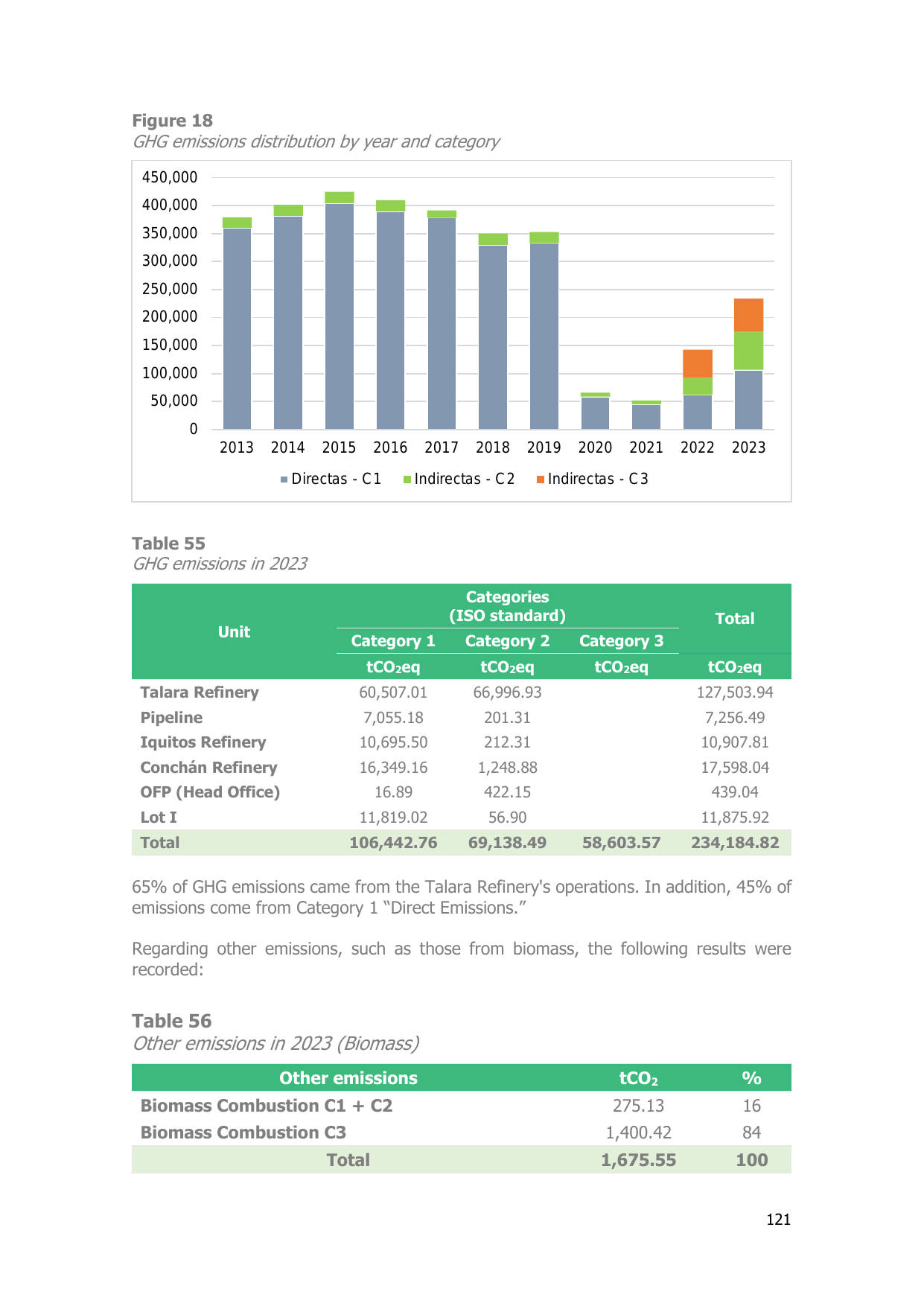Click the 'Table 55' heading
This screenshot has height=1306, width=924.
168,544
